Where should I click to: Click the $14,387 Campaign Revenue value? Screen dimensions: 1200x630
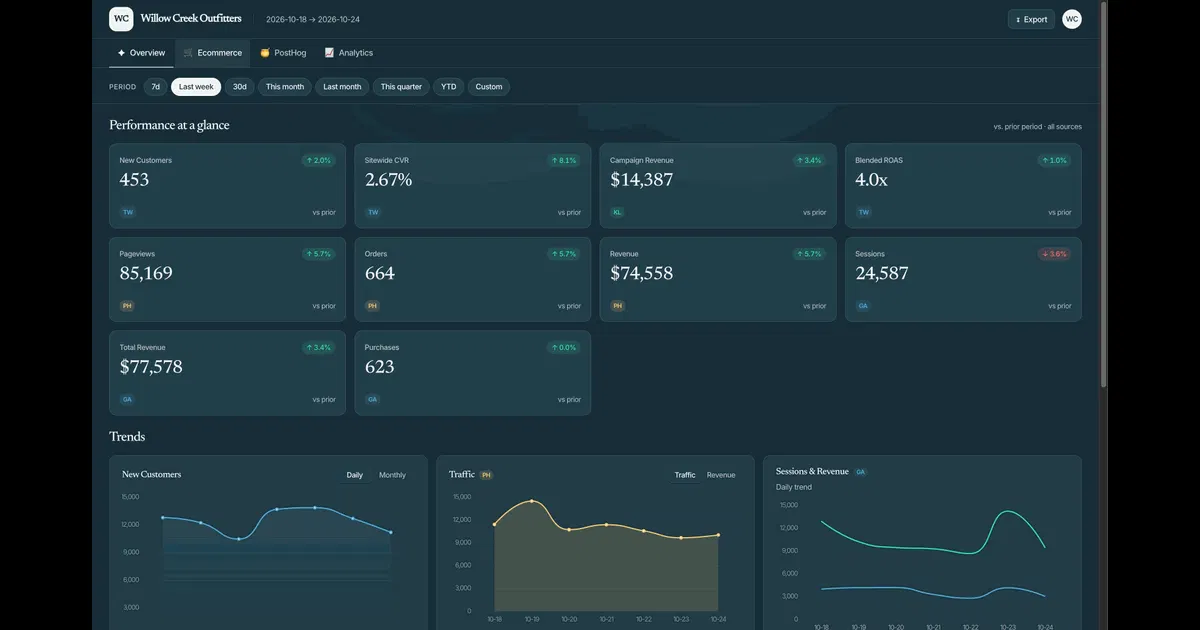tap(642, 180)
